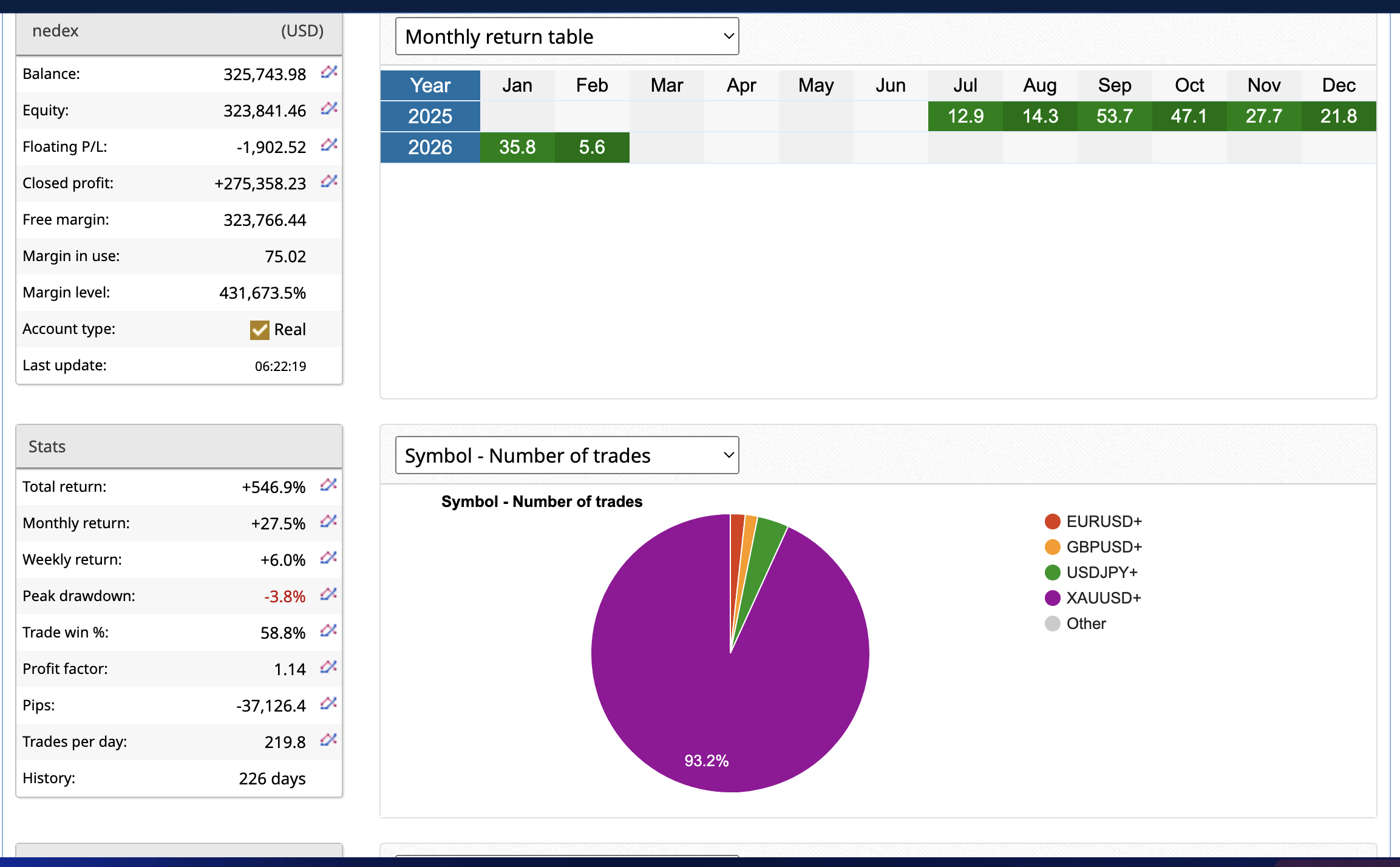Viewport: 1400px width, 867px height.
Task: Open Profit factor chart icon
Action: click(x=328, y=667)
